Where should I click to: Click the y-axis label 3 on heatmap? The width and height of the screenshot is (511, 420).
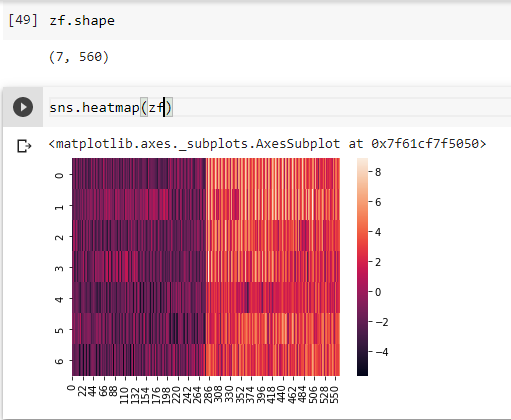[x=59, y=268]
